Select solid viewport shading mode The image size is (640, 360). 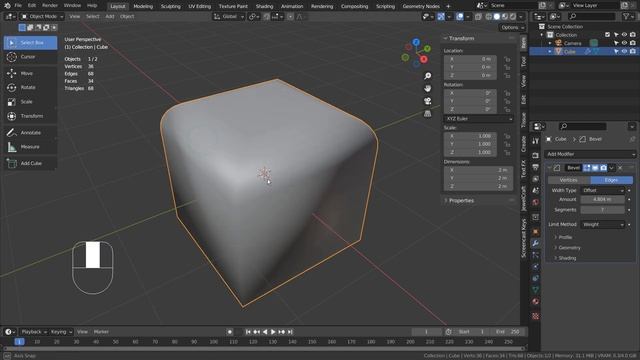497,17
